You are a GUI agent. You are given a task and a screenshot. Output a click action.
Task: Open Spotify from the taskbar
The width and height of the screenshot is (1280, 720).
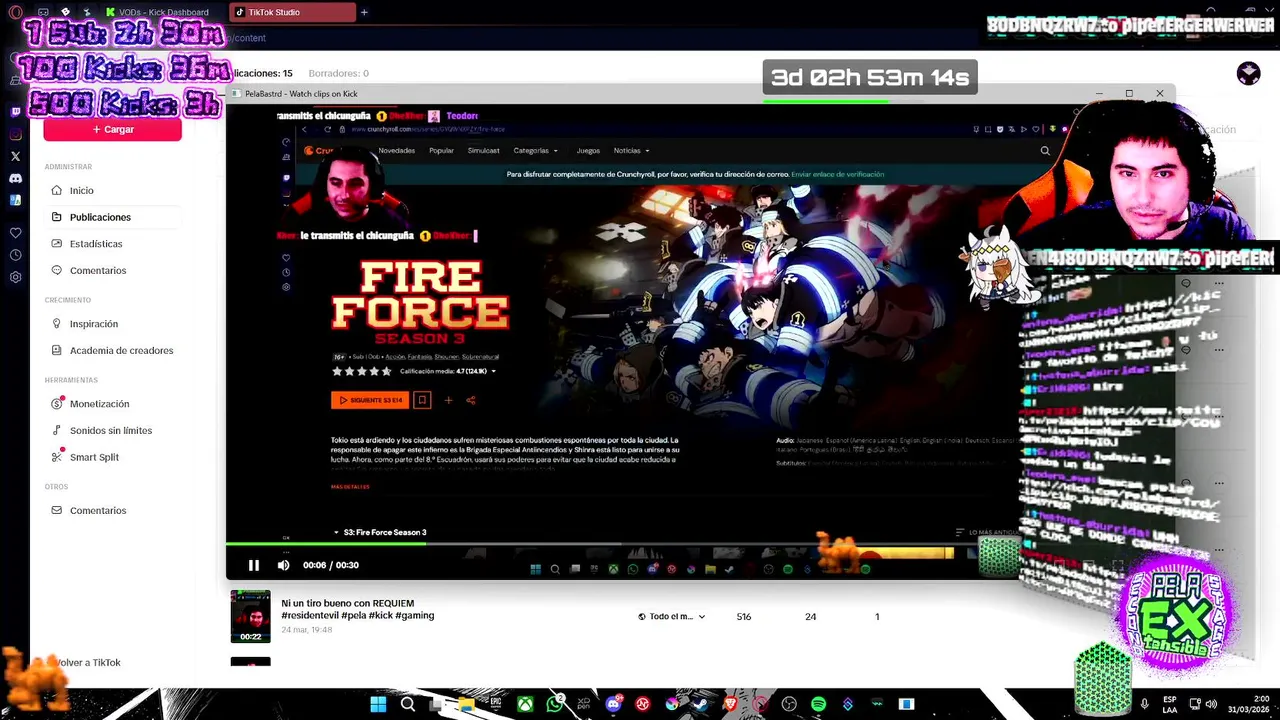tap(818, 704)
